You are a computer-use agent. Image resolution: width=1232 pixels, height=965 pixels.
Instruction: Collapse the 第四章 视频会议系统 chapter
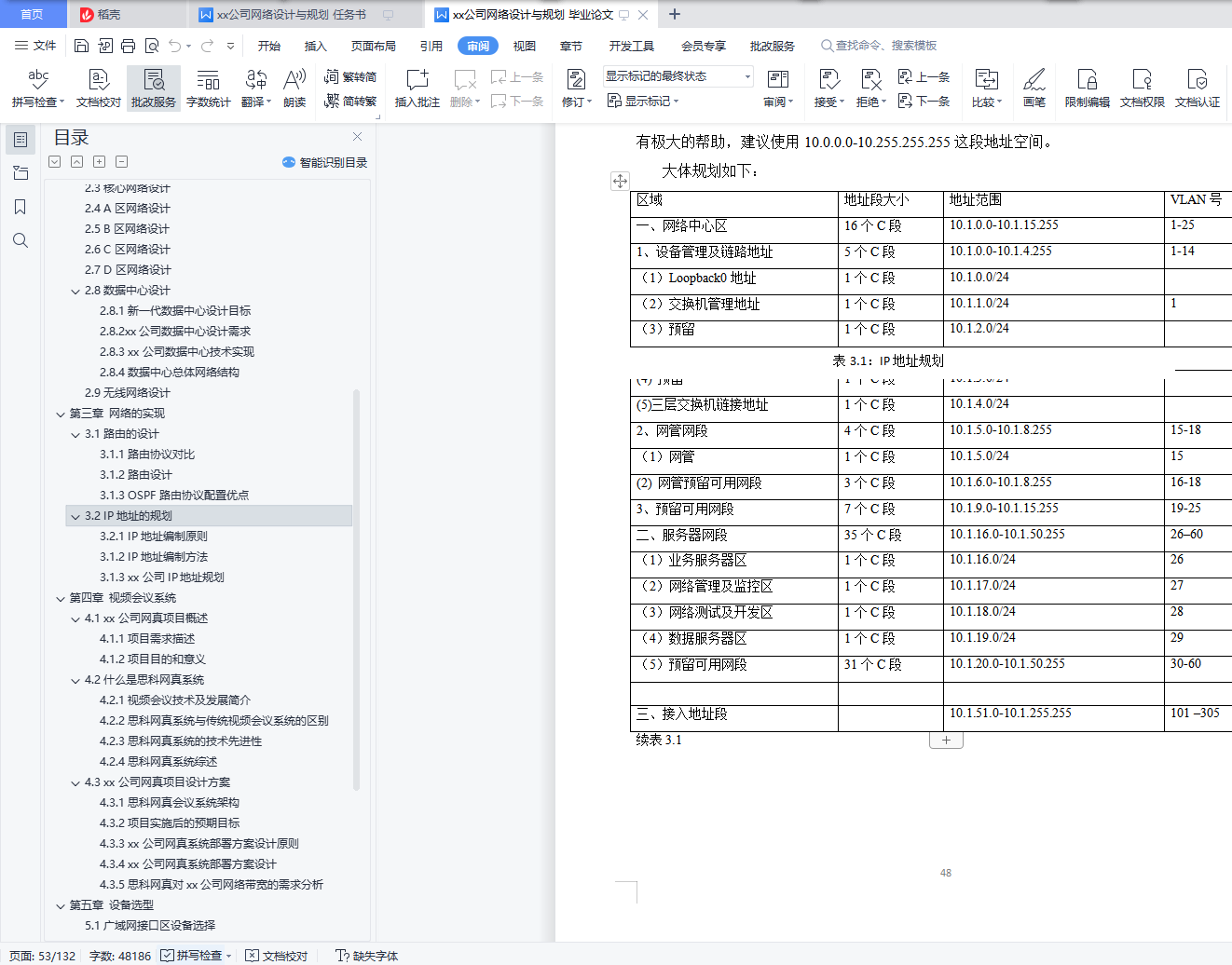(61, 598)
